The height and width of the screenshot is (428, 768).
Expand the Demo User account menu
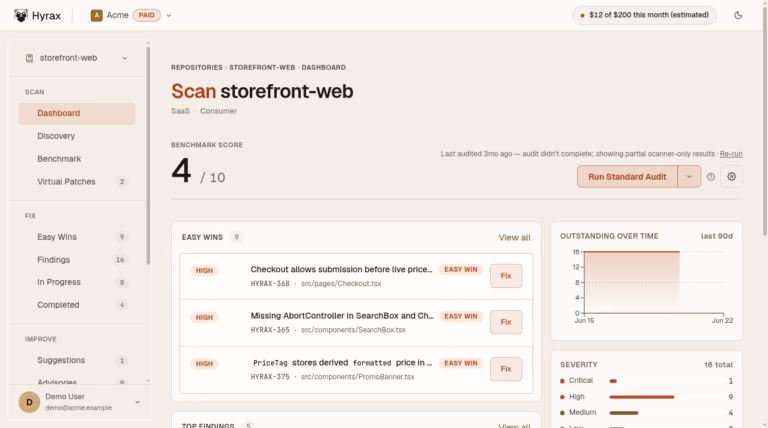[137, 402]
